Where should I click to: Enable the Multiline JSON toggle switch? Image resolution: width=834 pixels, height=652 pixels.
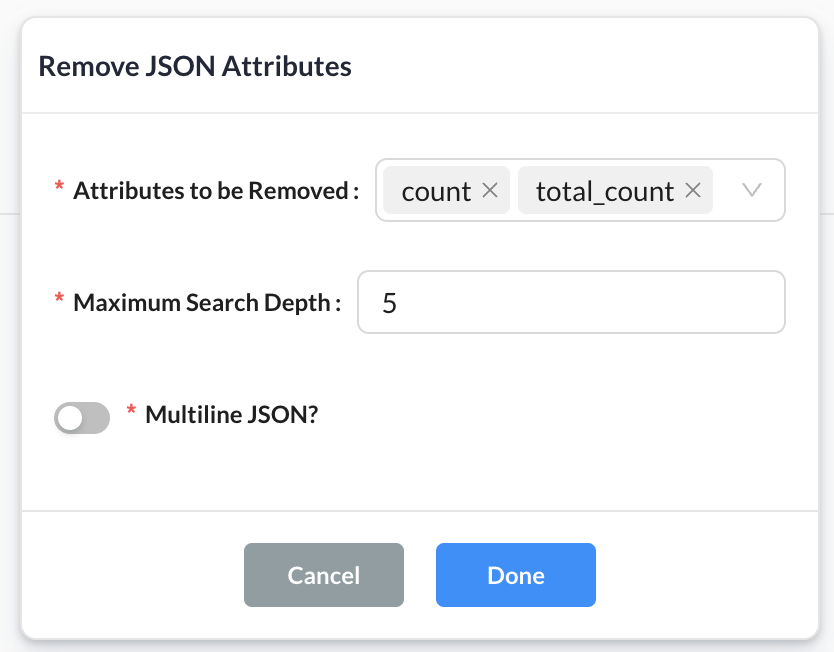[82, 418]
